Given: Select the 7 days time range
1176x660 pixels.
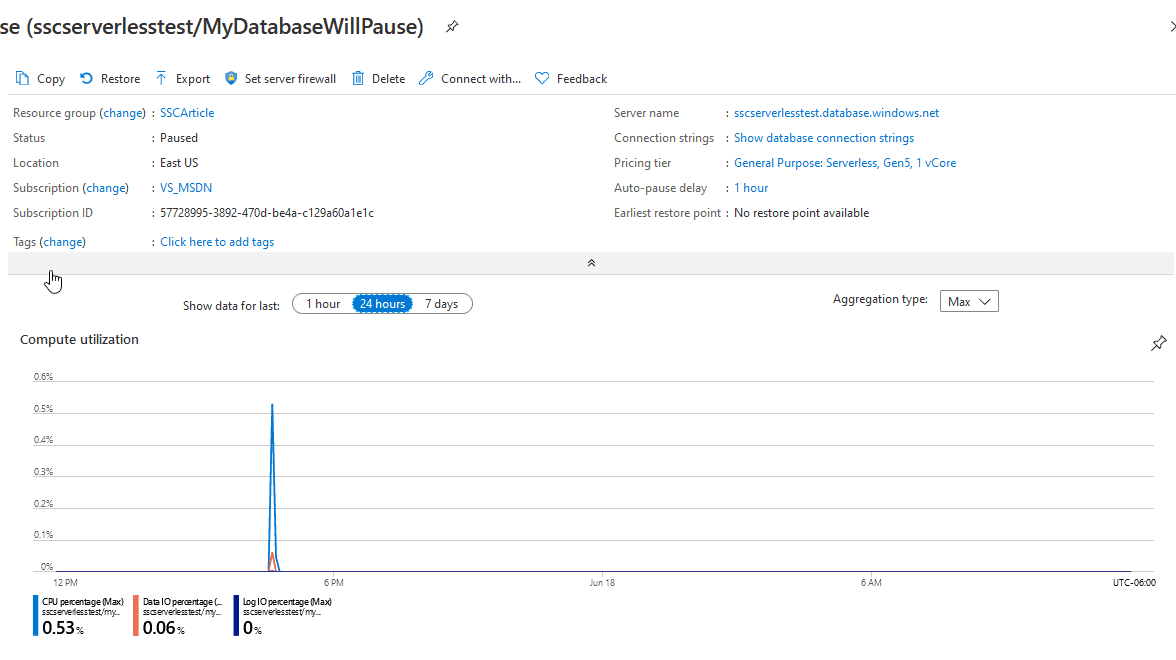Looking at the screenshot, I should [x=441, y=304].
